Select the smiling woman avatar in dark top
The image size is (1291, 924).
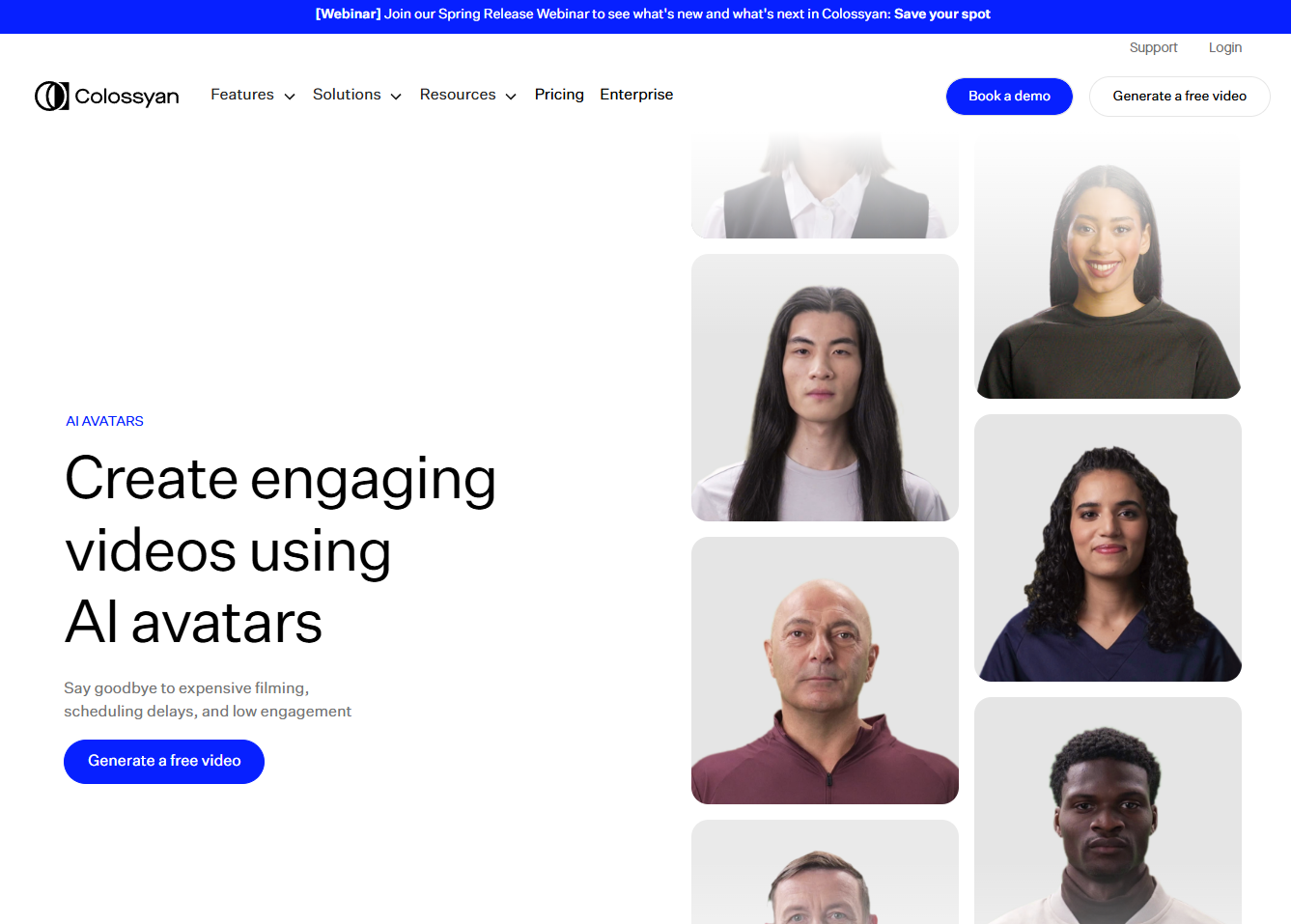(1108, 267)
